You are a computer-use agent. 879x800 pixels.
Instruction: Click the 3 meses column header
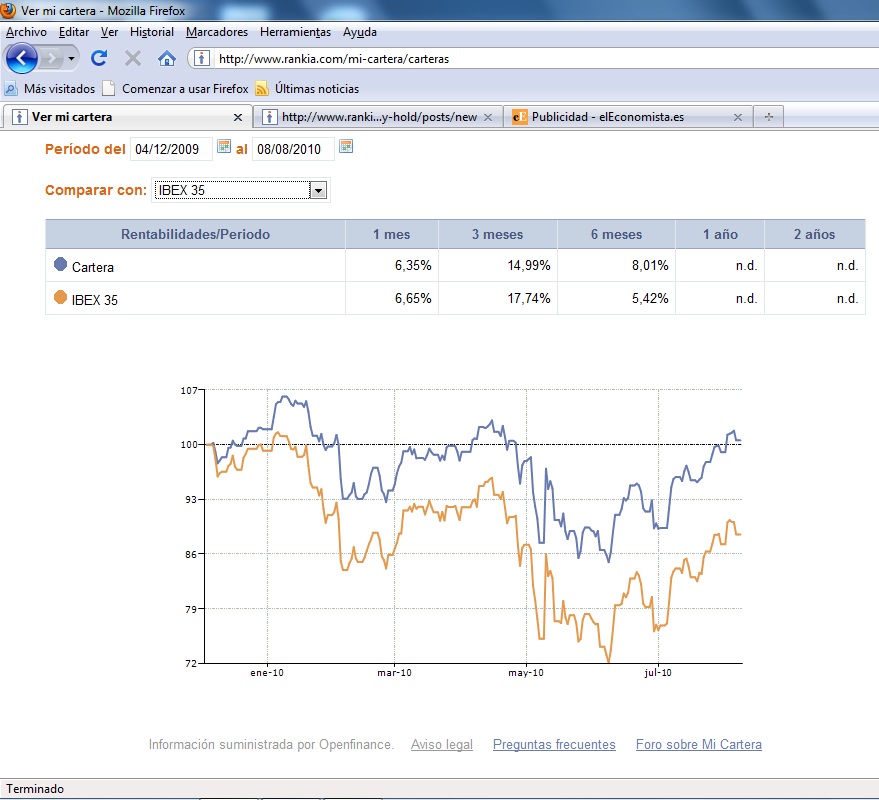[x=498, y=234]
